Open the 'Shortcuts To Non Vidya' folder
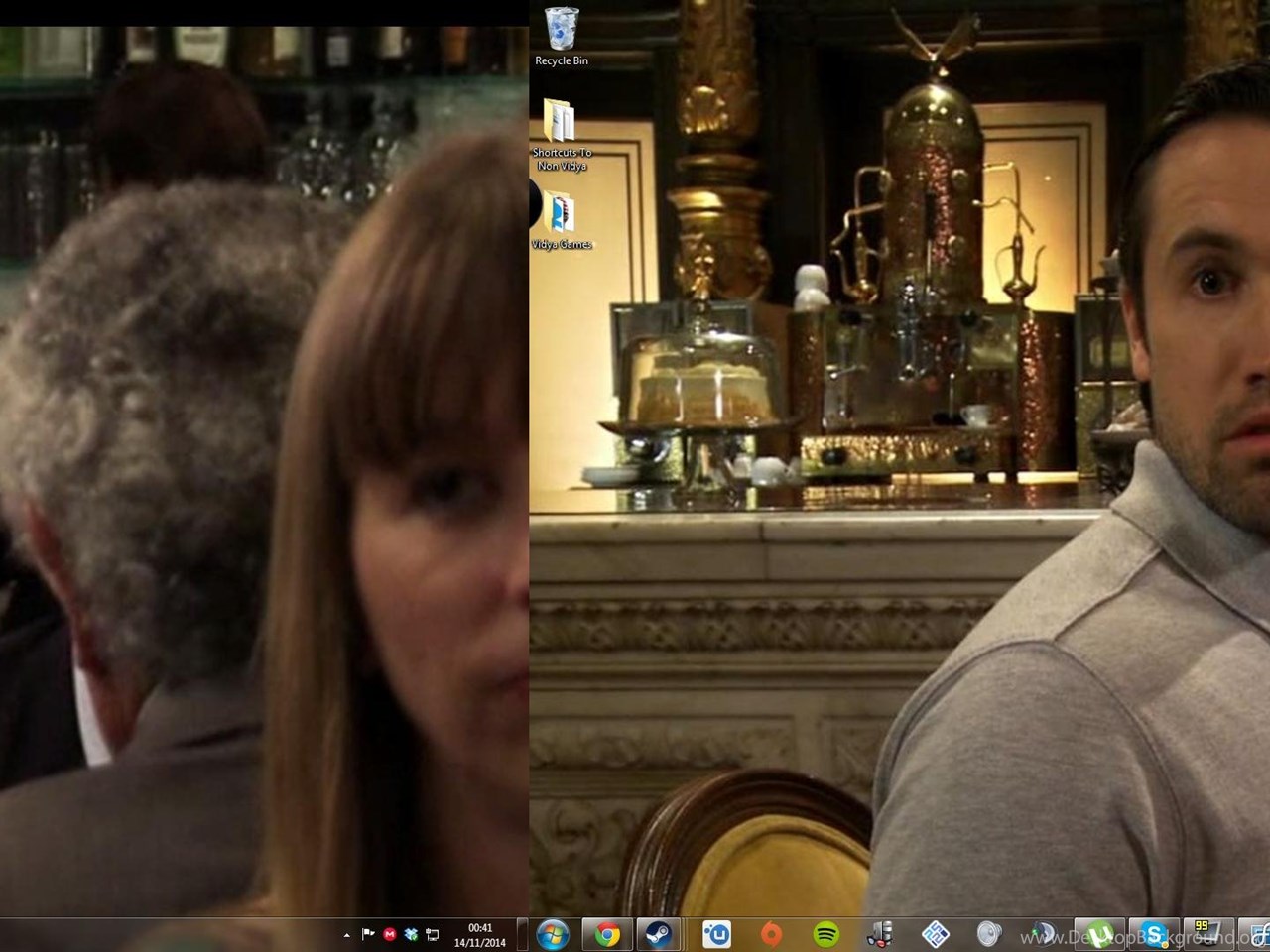The height and width of the screenshot is (952, 1270). pos(562,135)
